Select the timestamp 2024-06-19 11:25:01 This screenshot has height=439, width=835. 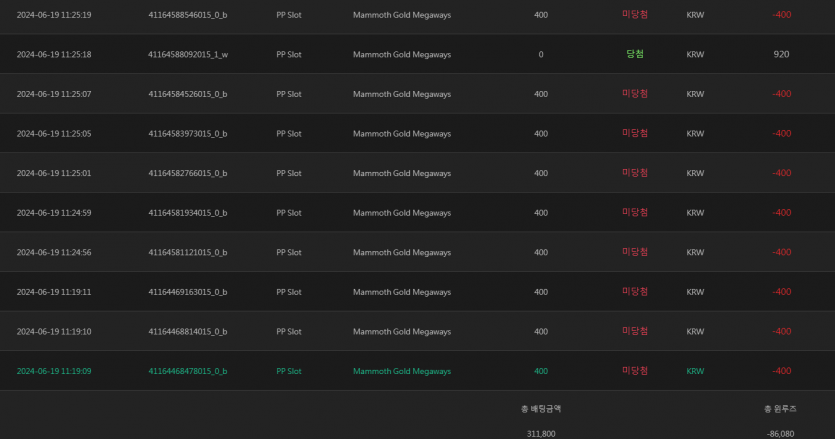pos(54,173)
